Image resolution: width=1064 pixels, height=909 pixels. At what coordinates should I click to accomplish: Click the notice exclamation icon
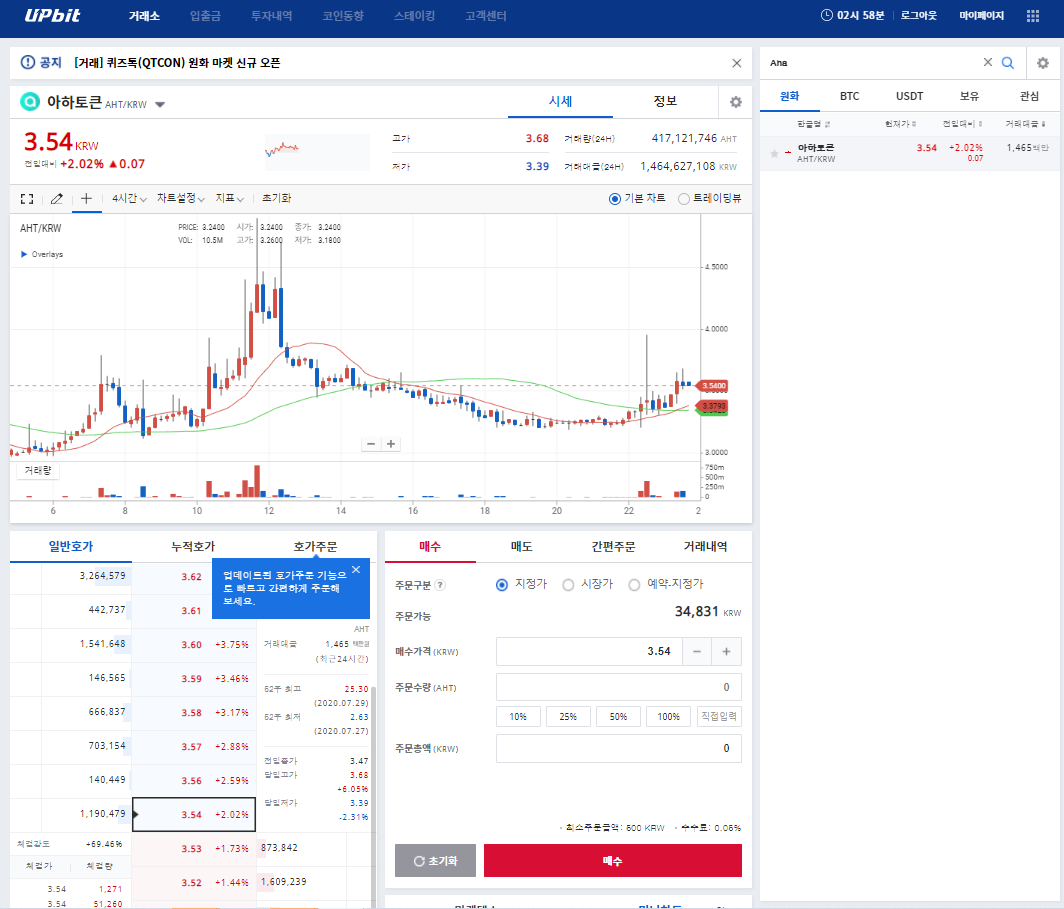(27, 62)
